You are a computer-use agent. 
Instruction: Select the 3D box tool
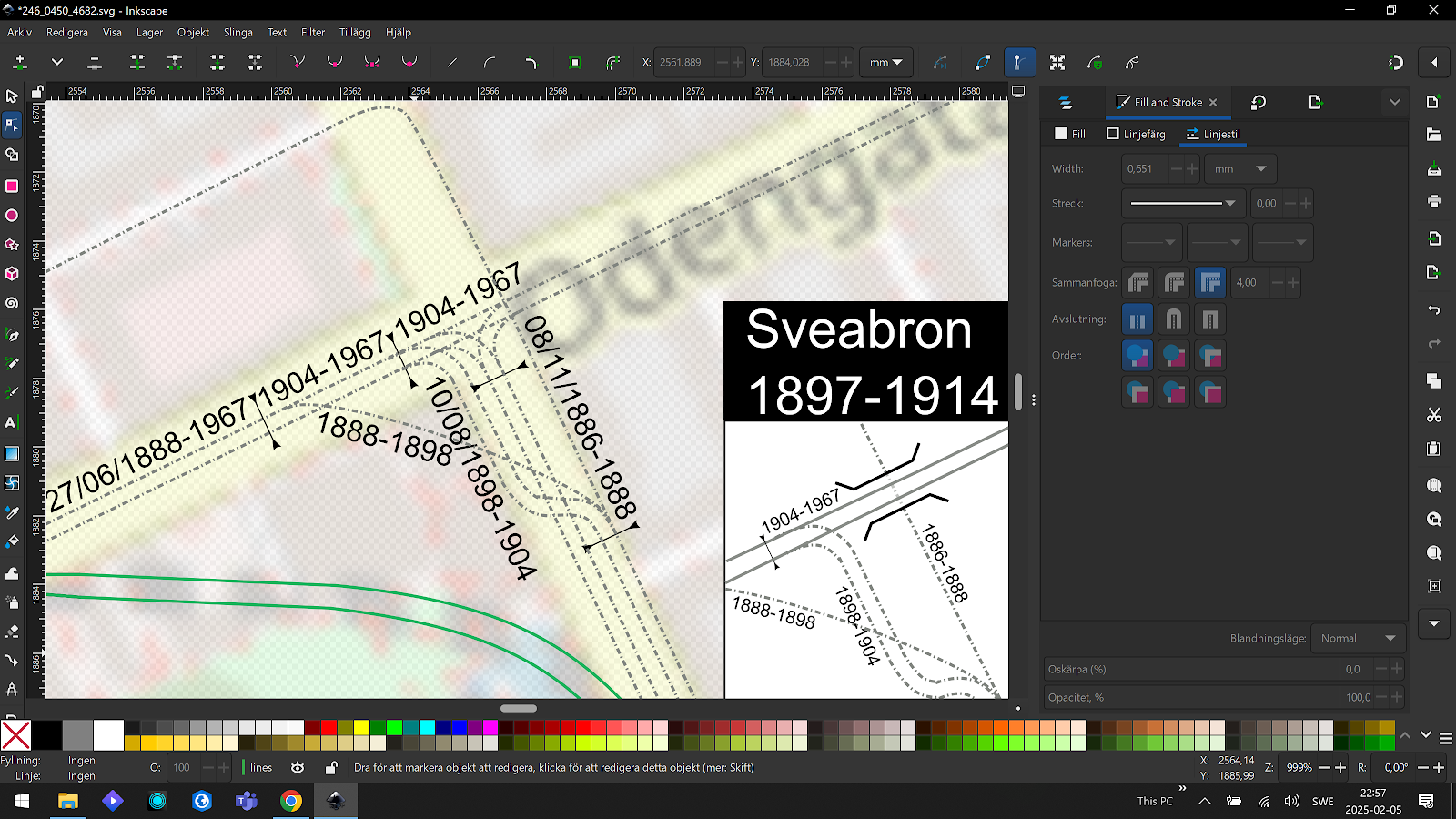pos(12,274)
